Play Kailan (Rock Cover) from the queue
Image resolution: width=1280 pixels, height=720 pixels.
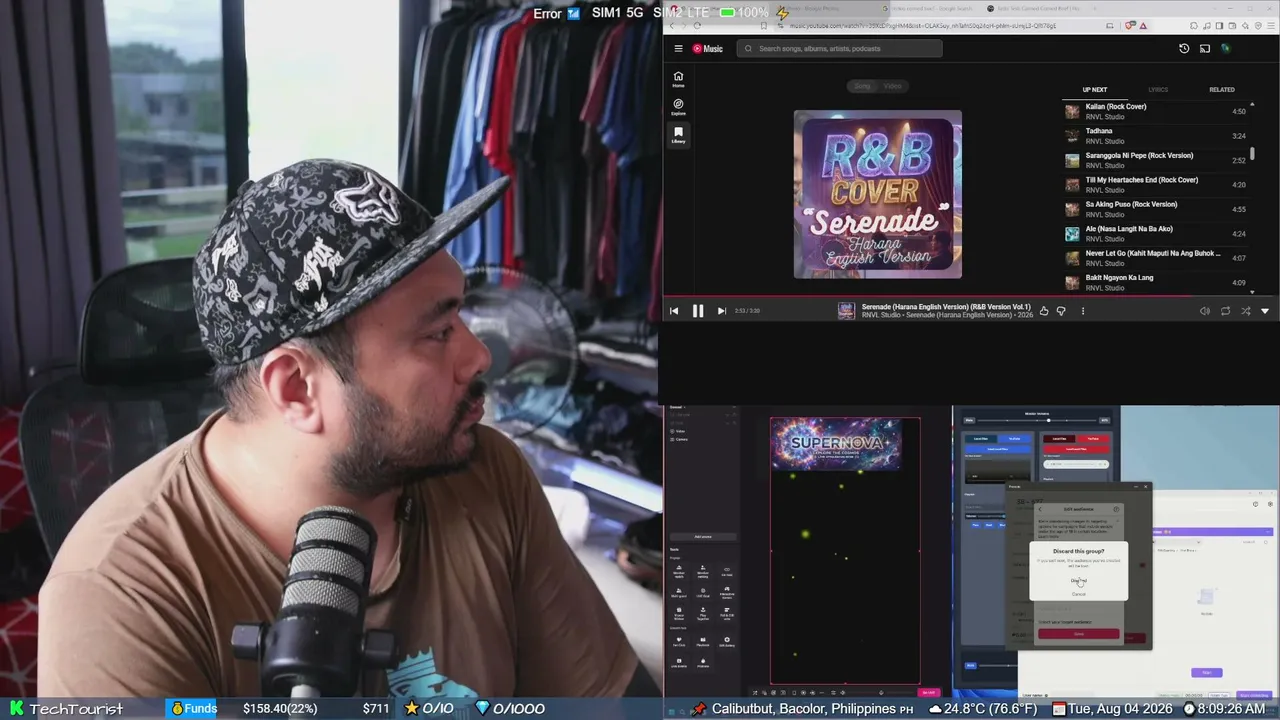[x=1155, y=111]
